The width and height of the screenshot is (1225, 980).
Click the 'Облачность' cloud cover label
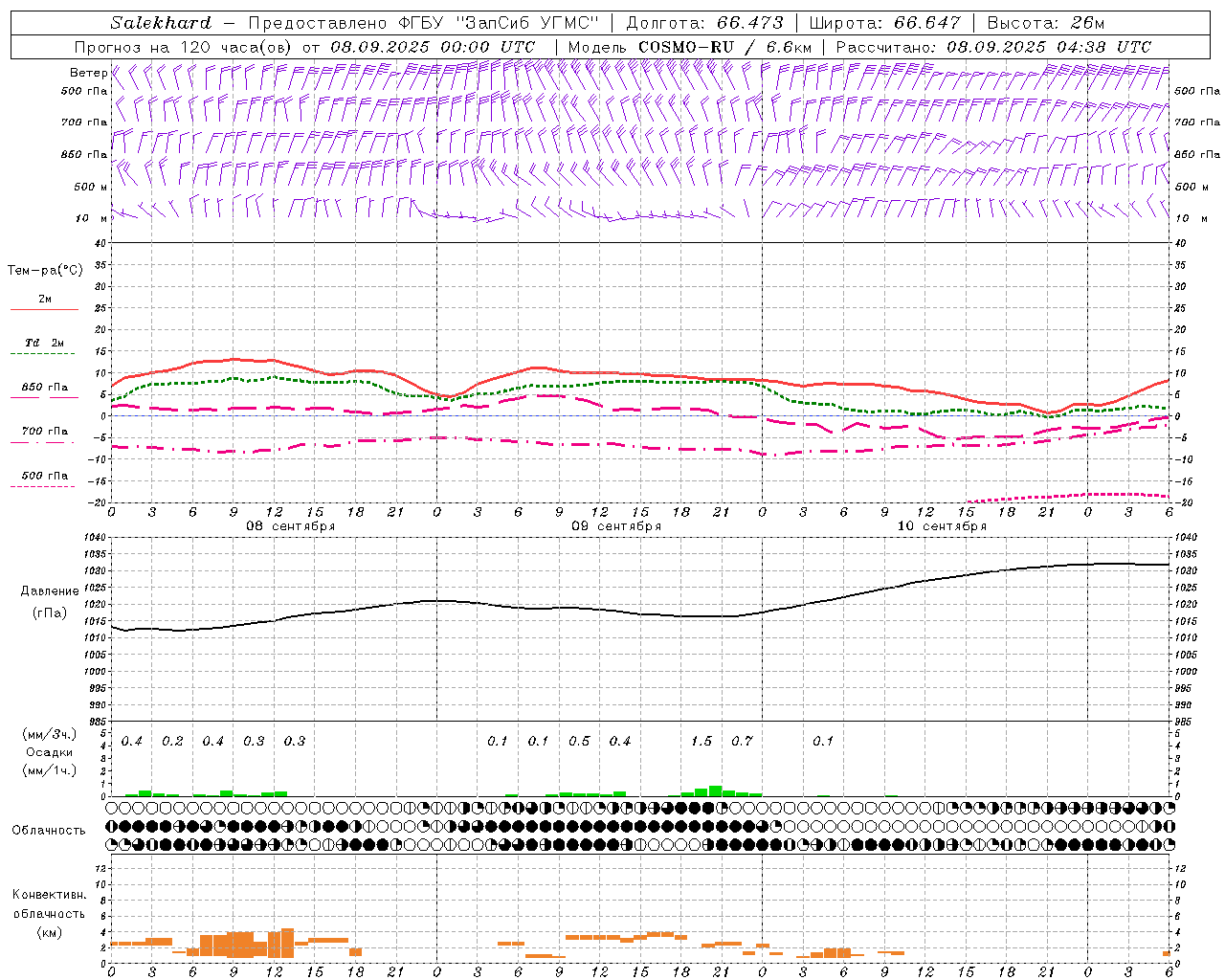click(x=49, y=831)
